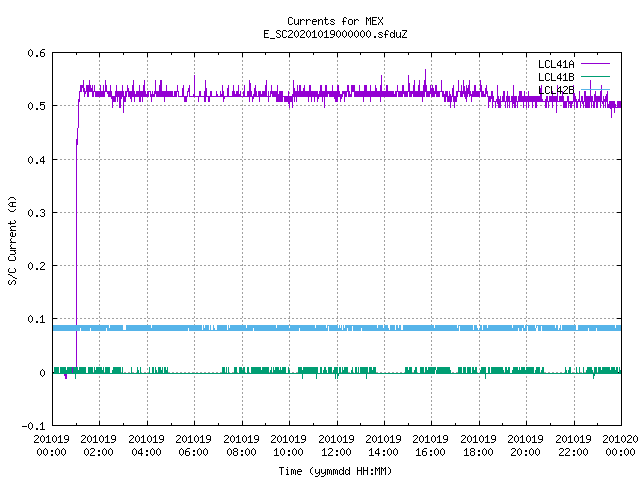Click x-axis tick label 201019 10:00
This screenshot has height=480, width=640.
[289, 446]
